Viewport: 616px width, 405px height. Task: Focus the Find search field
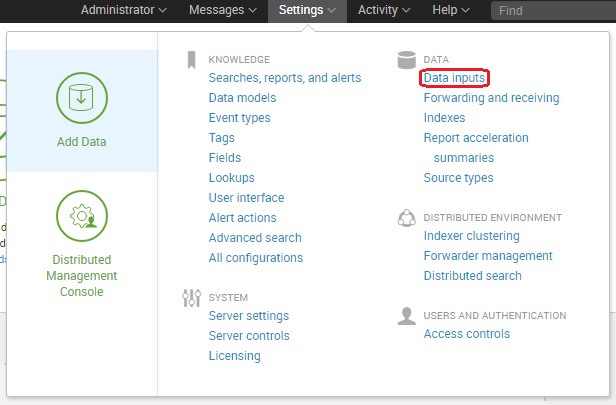click(553, 11)
